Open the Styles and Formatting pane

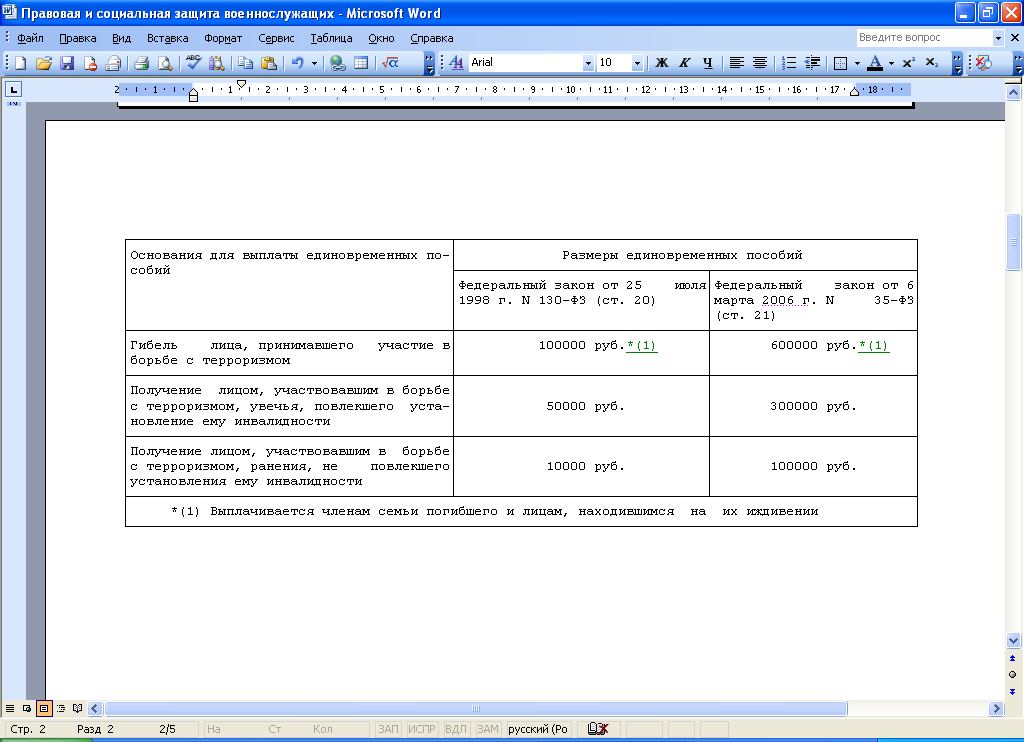coord(456,63)
